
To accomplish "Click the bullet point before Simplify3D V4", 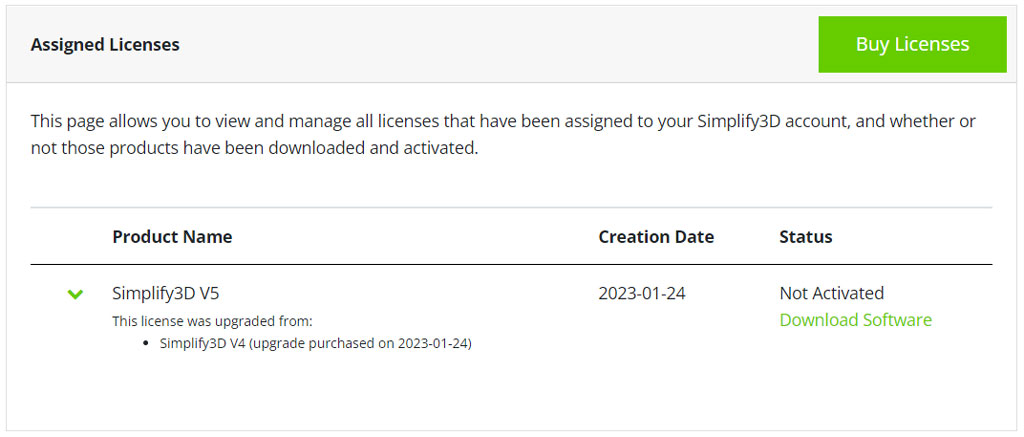I will (x=148, y=344).
